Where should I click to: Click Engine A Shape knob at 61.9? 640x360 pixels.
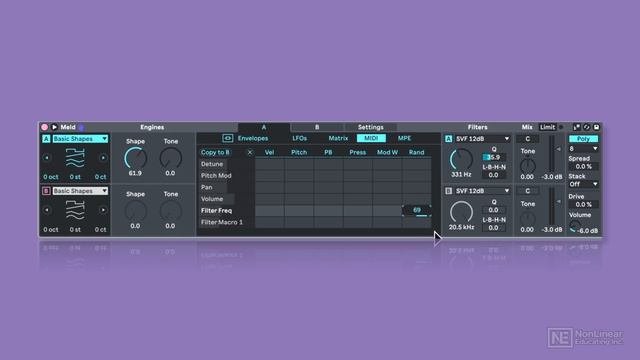pyautogui.click(x=136, y=158)
